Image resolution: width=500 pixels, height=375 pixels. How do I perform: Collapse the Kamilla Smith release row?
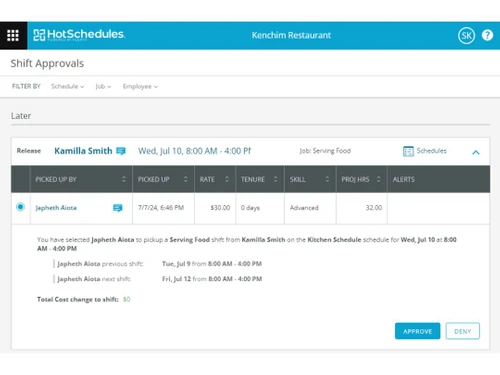click(476, 152)
